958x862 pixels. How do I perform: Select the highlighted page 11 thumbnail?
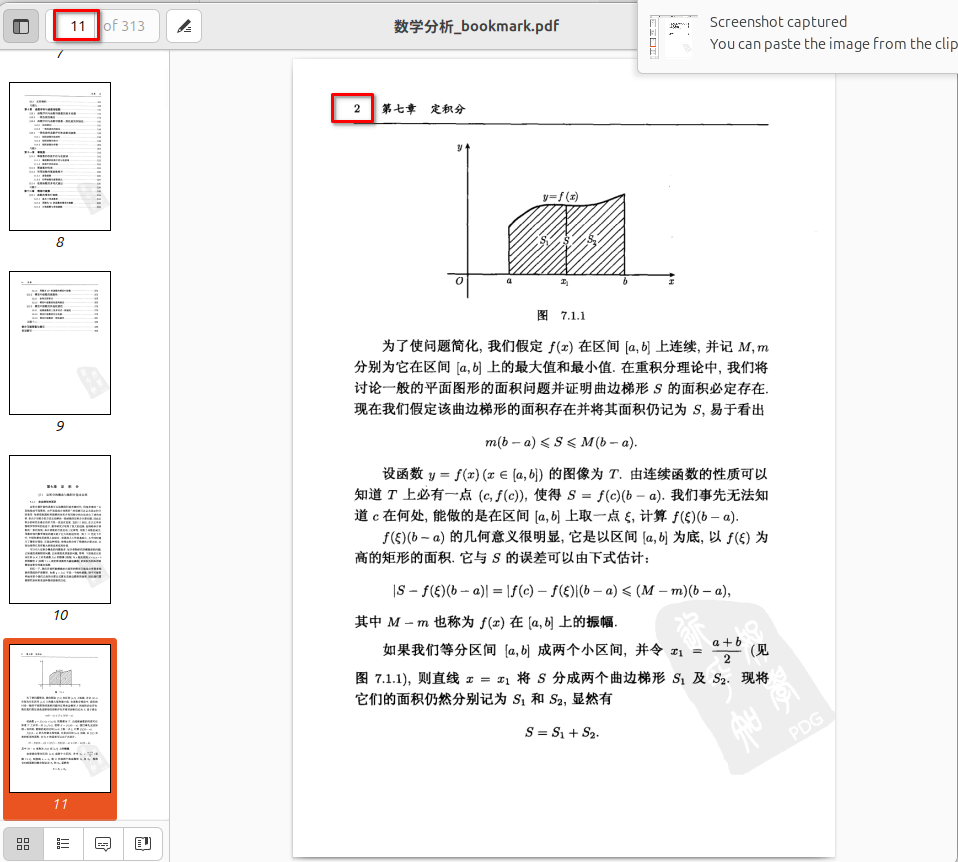(x=60, y=718)
